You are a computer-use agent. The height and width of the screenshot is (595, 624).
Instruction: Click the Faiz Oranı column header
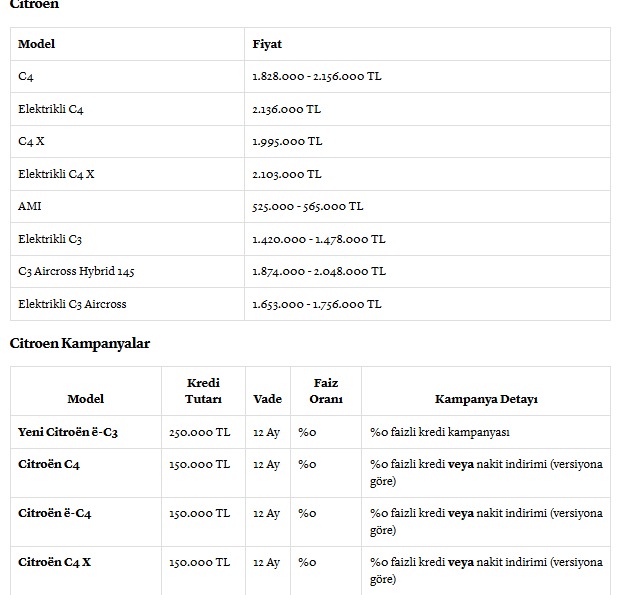(x=325, y=391)
